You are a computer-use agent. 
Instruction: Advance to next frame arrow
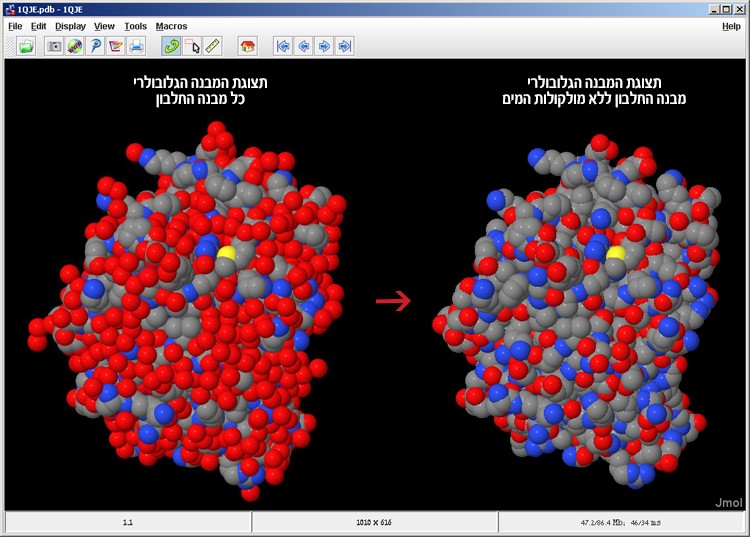(x=324, y=46)
